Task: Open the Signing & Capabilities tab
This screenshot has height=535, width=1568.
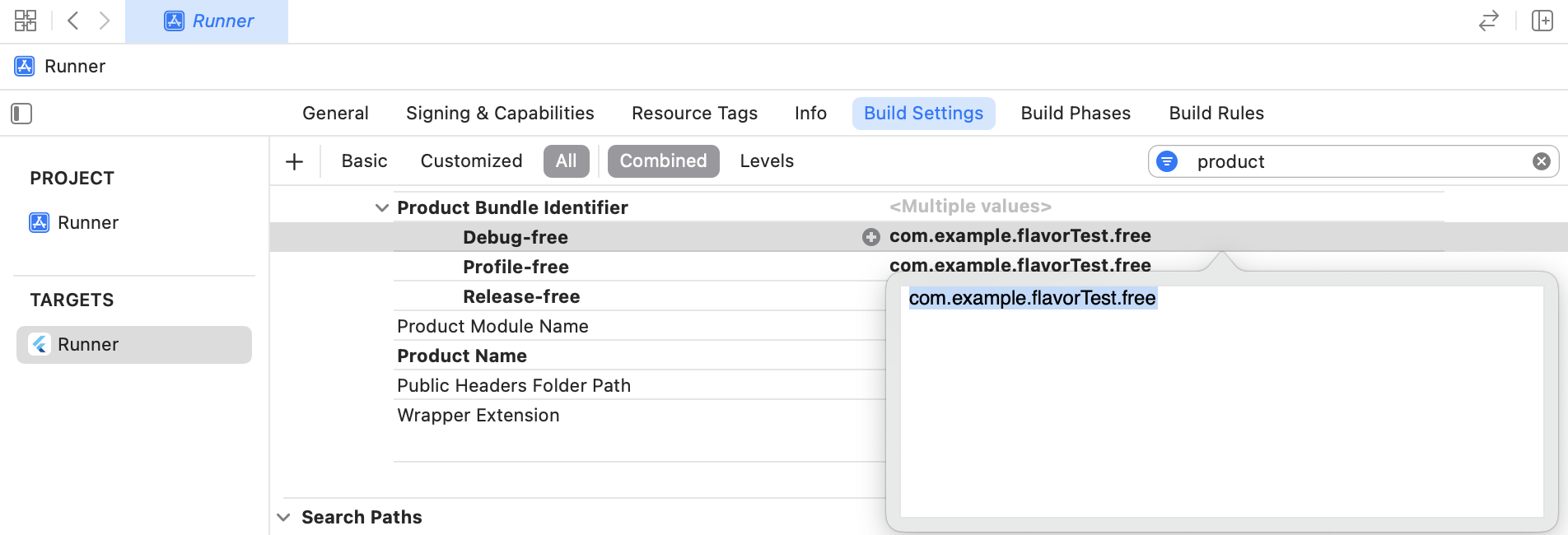Action: [500, 114]
